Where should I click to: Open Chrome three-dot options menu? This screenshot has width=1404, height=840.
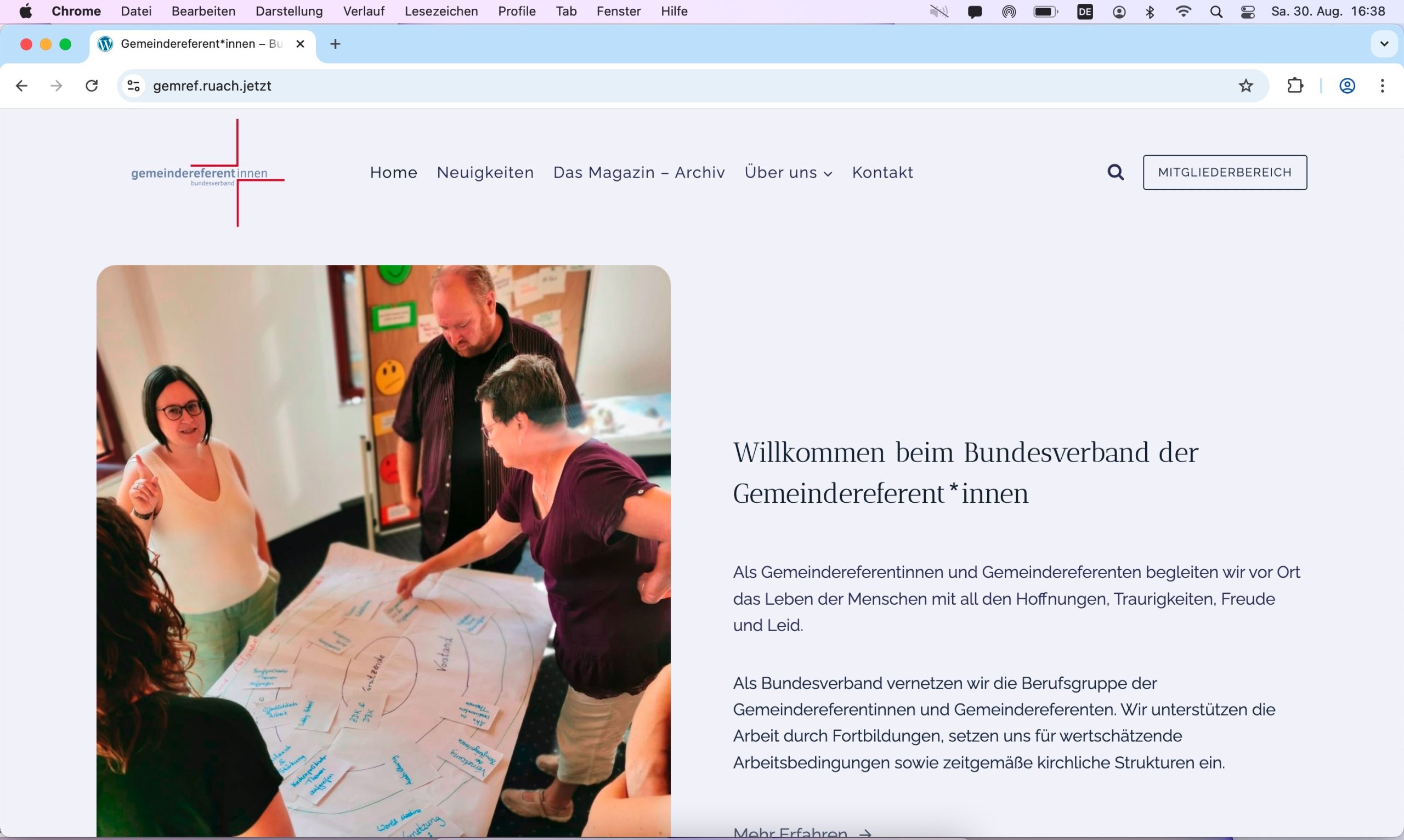[1383, 86]
